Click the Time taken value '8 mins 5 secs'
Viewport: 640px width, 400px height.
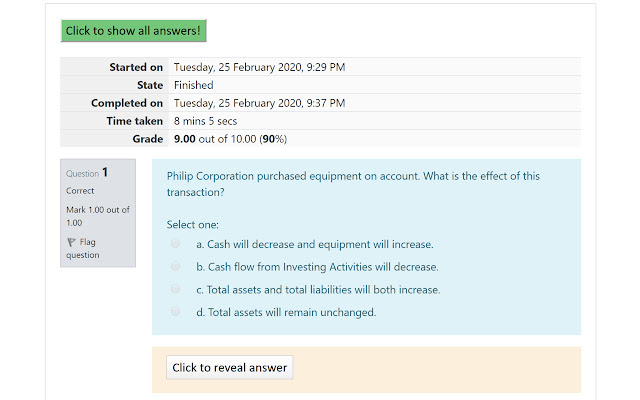coord(208,121)
